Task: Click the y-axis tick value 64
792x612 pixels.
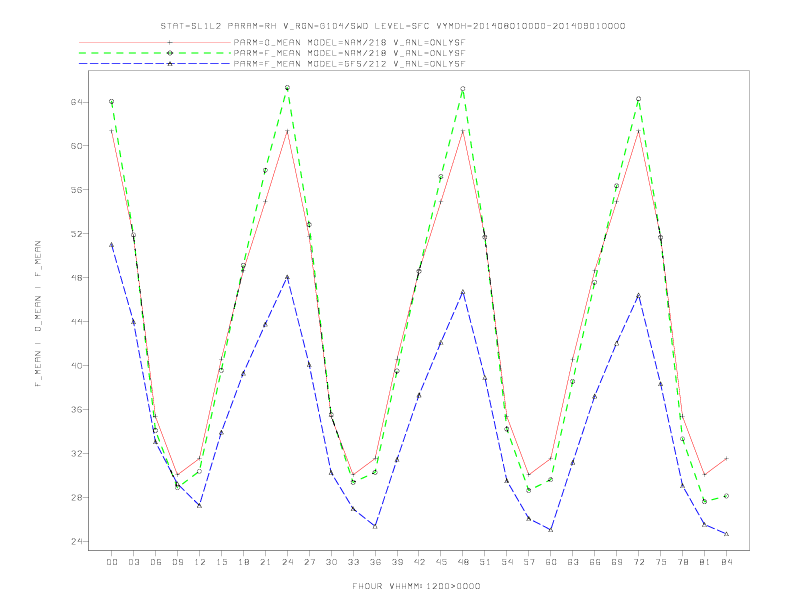Action: point(77,102)
